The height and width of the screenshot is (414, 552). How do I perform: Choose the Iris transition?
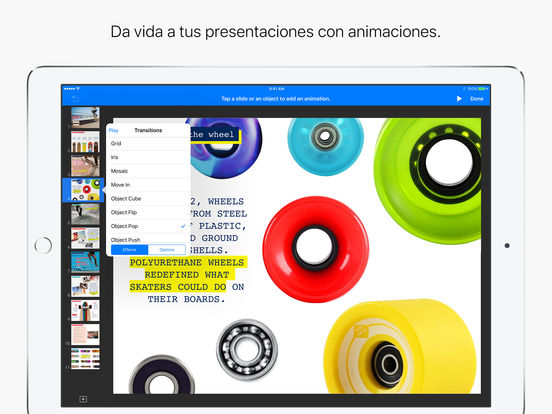[148, 157]
